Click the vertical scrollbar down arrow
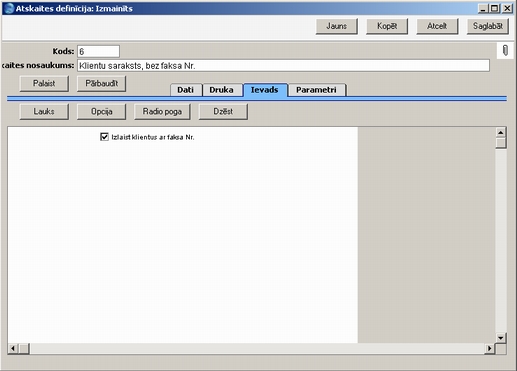 (501, 338)
